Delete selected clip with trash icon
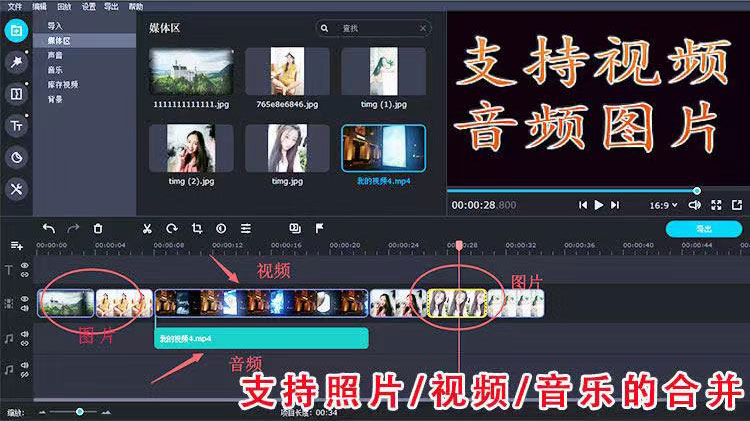Screen dimensions: 750x421 (98, 228)
